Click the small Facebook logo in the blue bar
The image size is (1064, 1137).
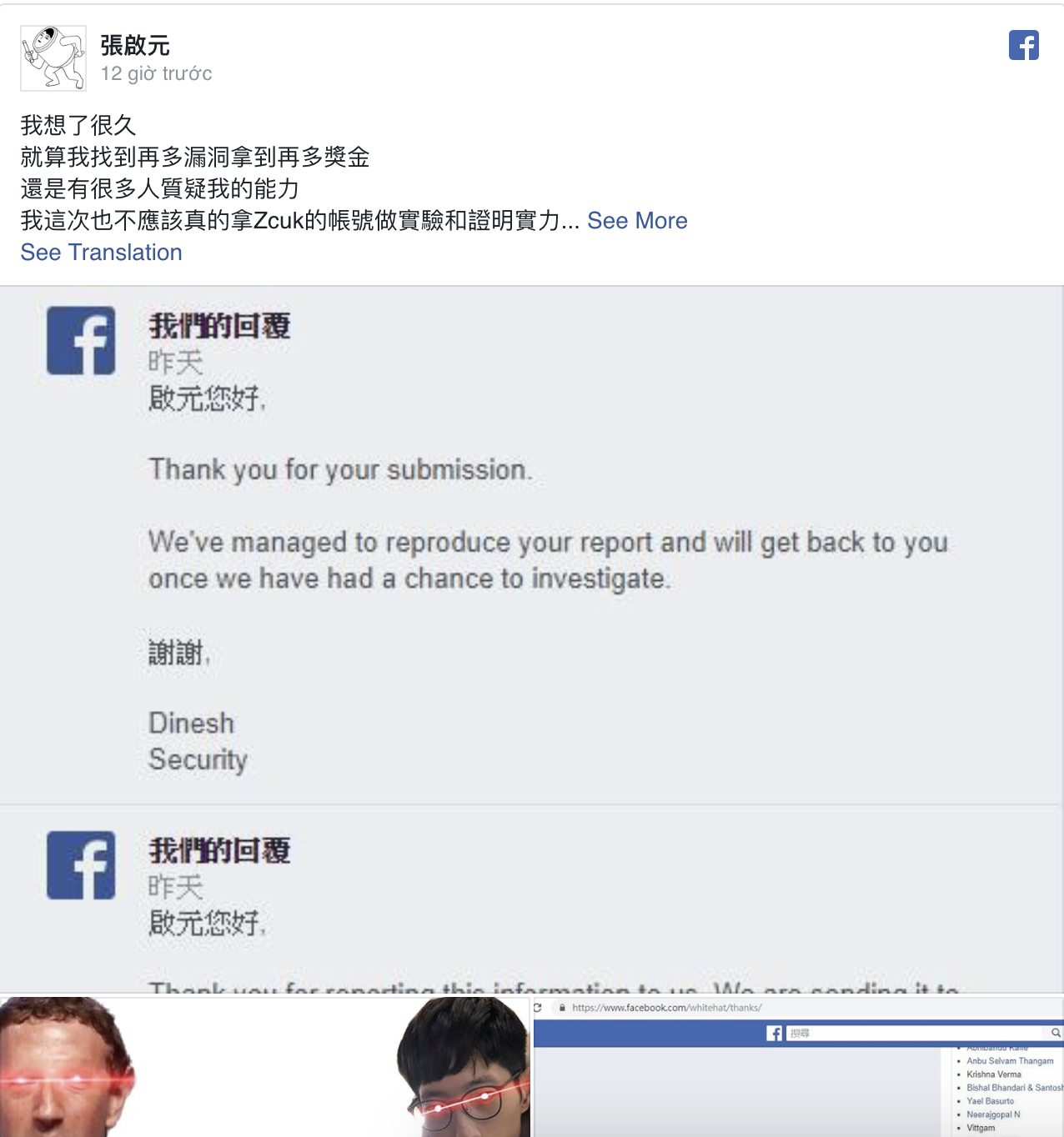[x=775, y=1034]
